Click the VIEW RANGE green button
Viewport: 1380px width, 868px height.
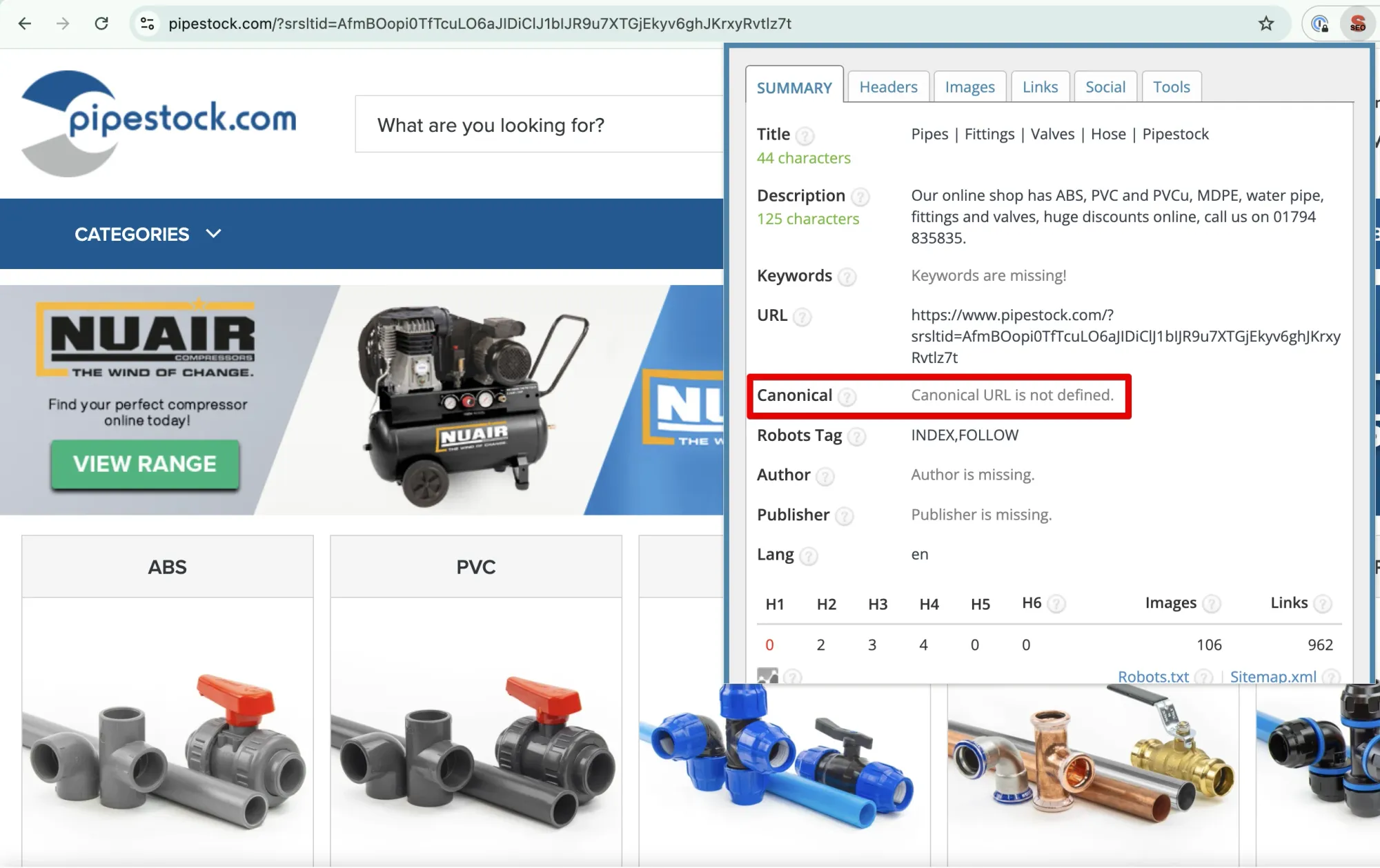145,464
